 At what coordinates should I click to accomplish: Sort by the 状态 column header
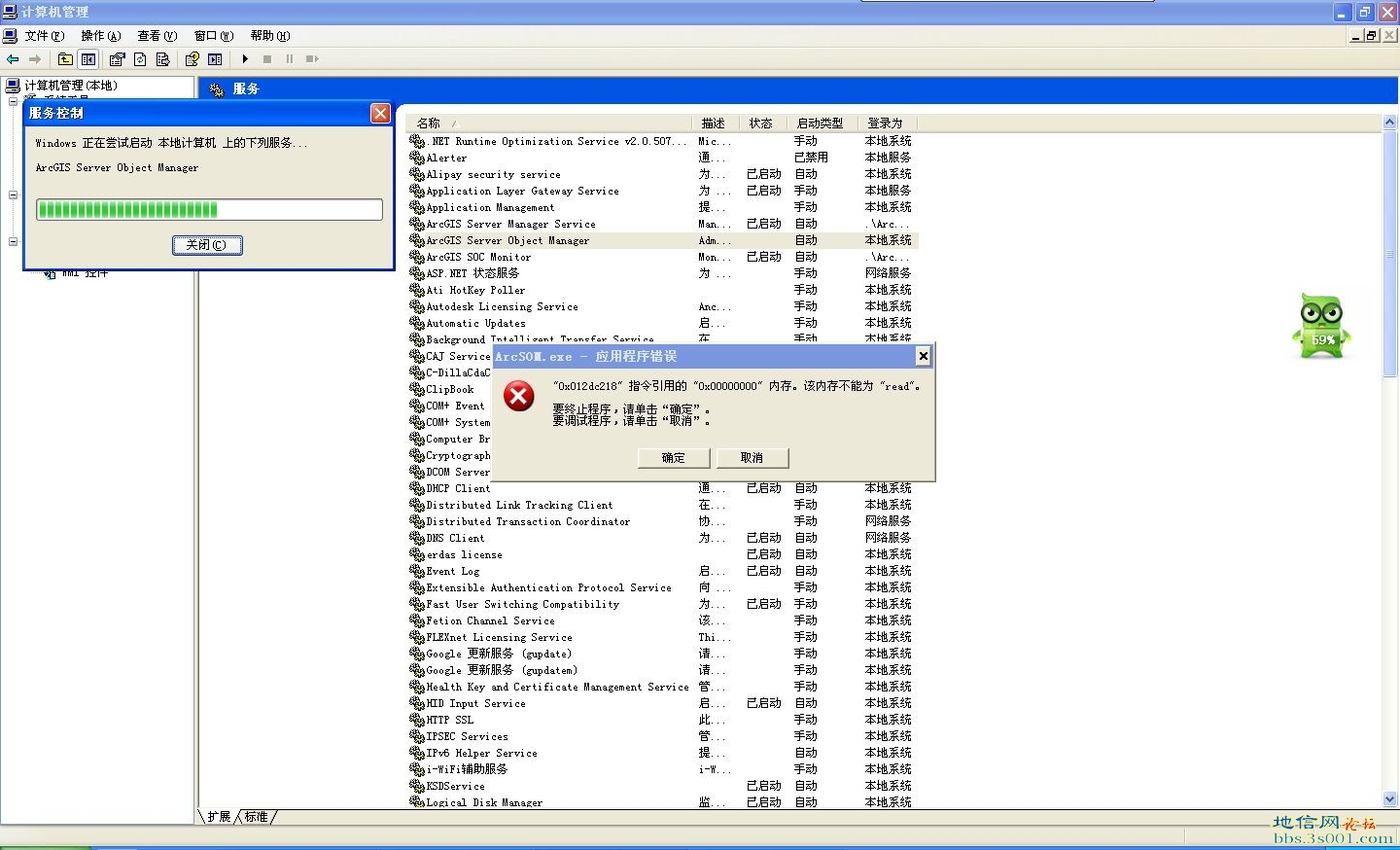[762, 124]
